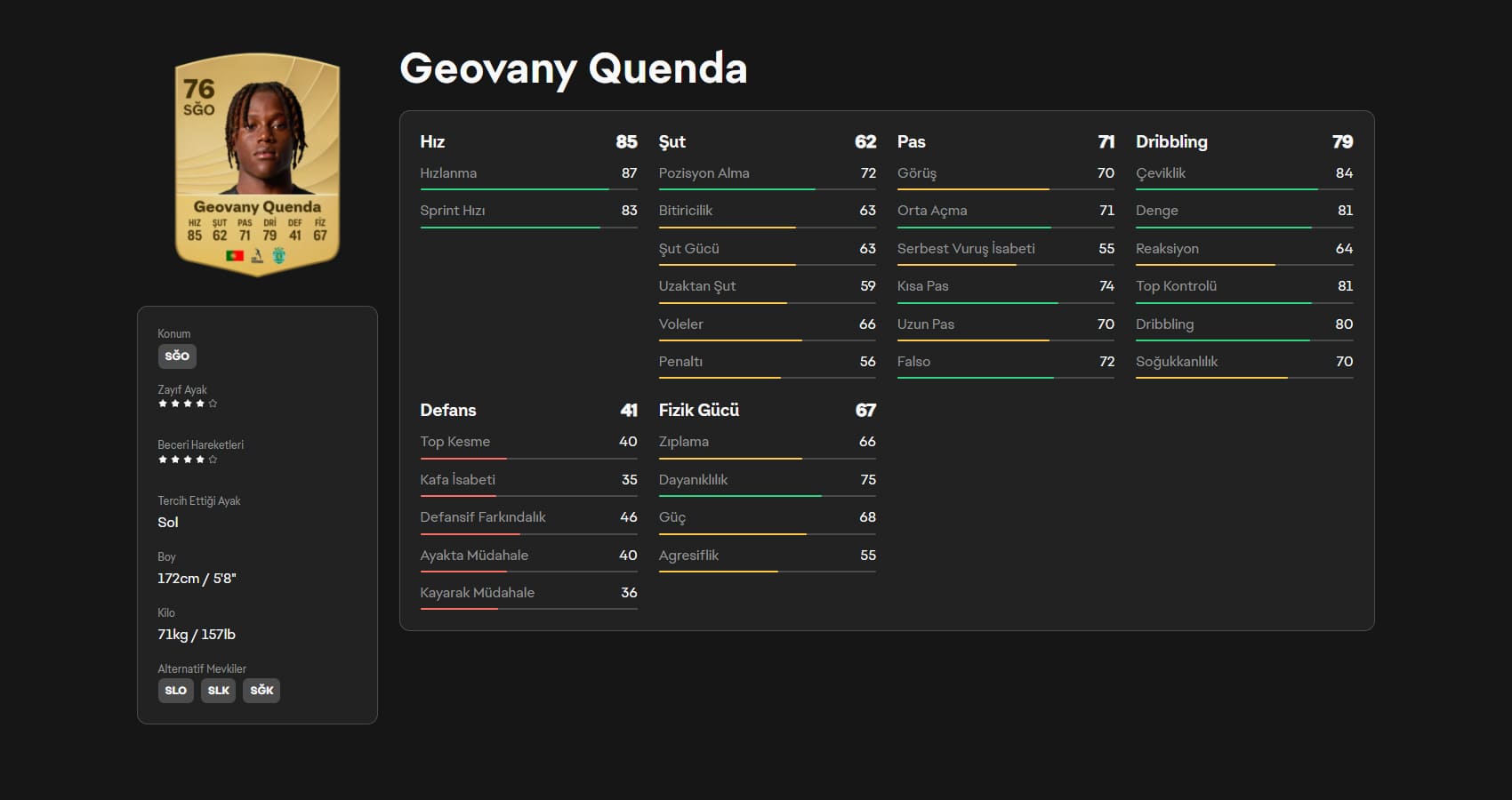Click the Fizik Gücü category header

(698, 410)
